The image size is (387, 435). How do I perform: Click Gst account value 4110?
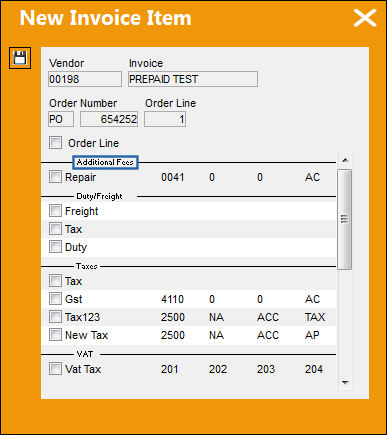(x=172, y=299)
